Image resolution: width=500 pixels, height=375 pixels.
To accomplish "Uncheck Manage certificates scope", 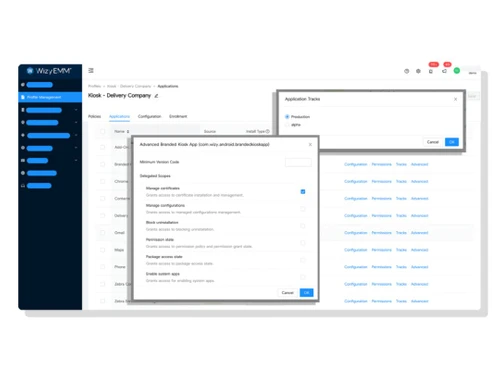I will 303,192.
